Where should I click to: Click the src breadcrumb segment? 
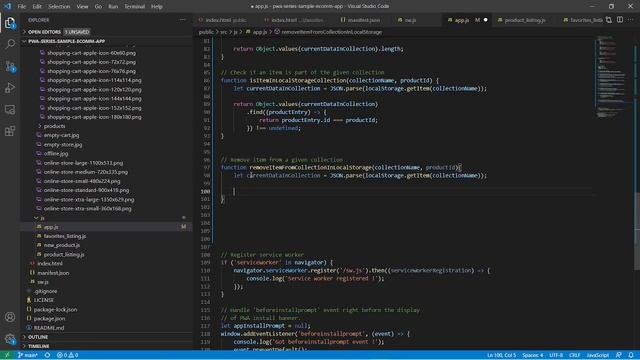click(x=224, y=32)
